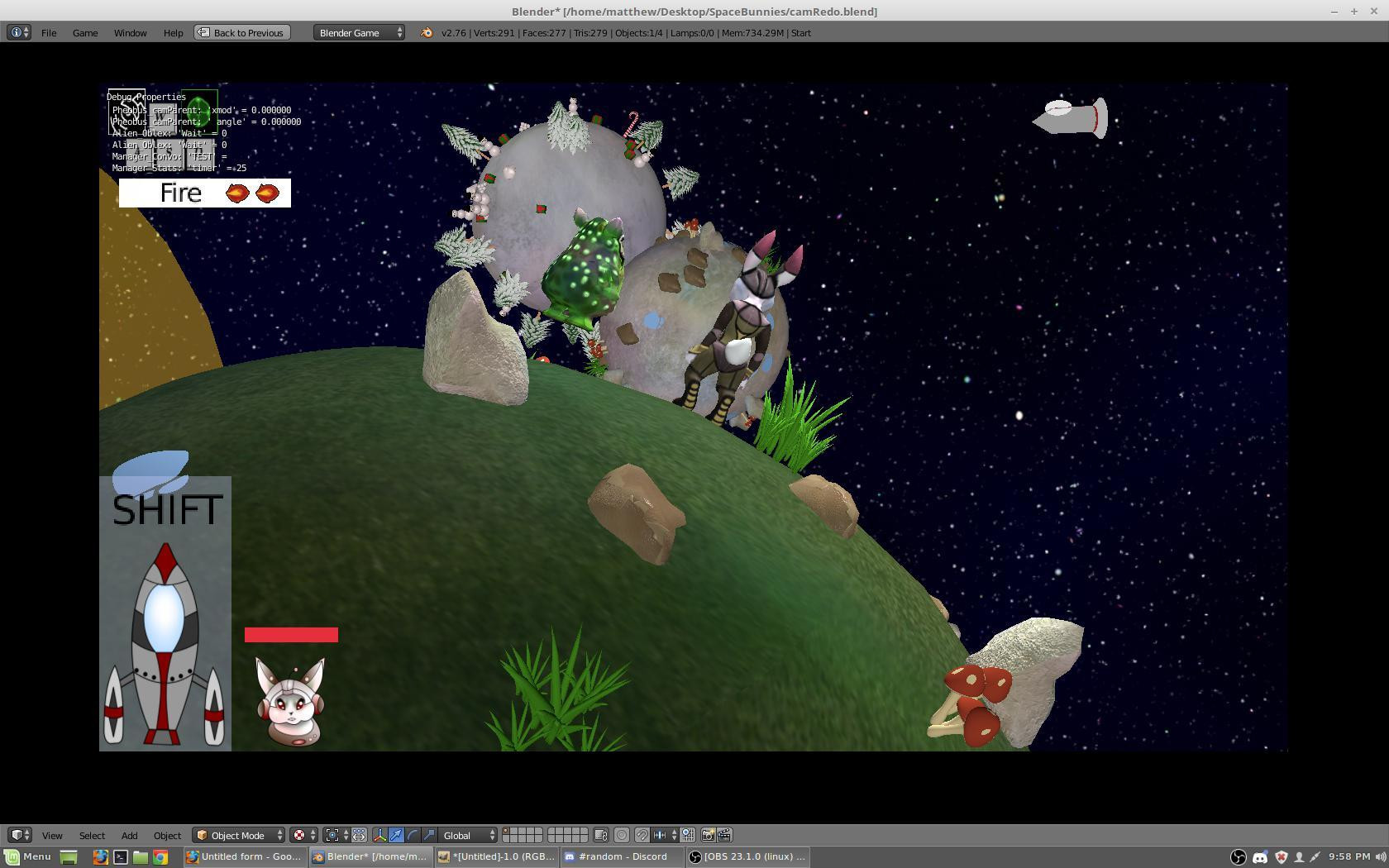This screenshot has height=868, width=1389.
Task: Open the Info editor type selector
Action: [x=18, y=32]
